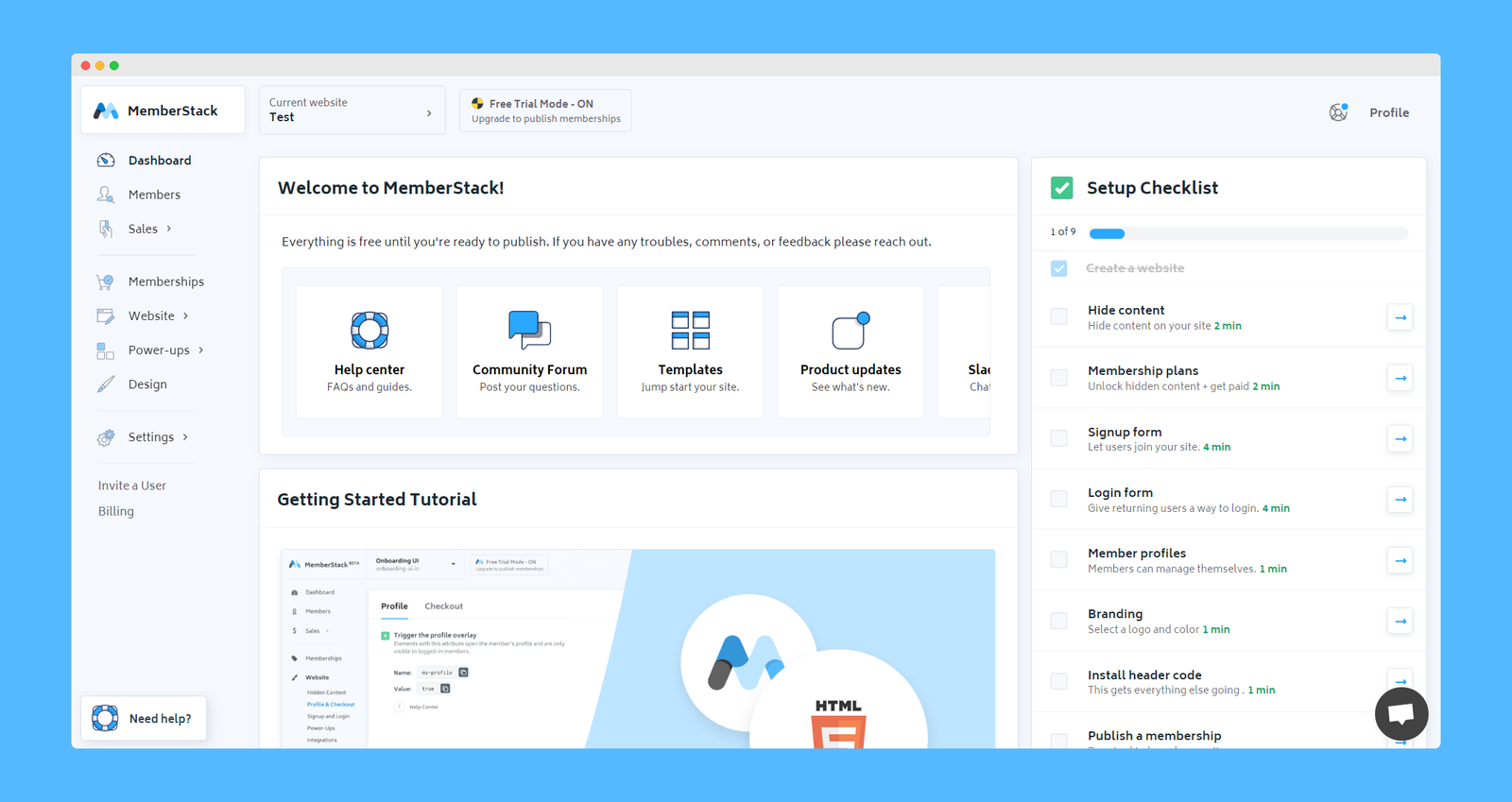Click Checkout tab in tutorial preview
This screenshot has width=1512, height=802.
coord(443,606)
